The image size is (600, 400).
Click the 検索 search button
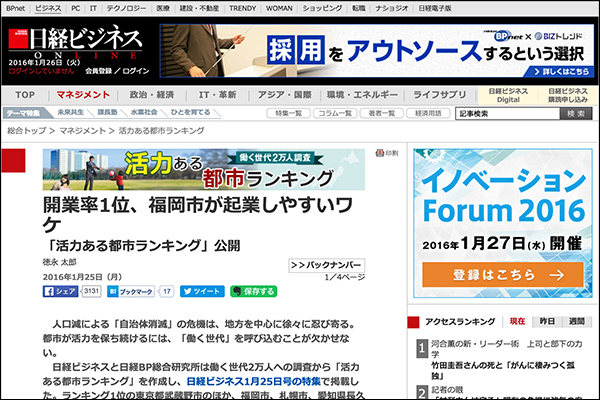(574, 114)
